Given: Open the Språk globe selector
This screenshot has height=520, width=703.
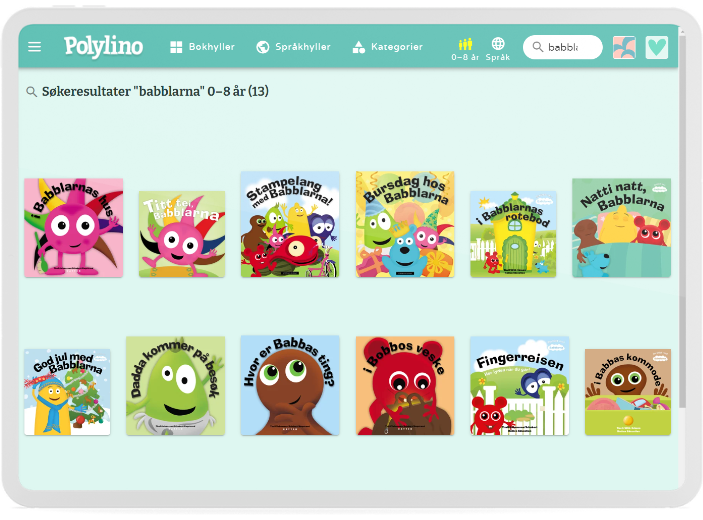Looking at the screenshot, I should 498,49.
